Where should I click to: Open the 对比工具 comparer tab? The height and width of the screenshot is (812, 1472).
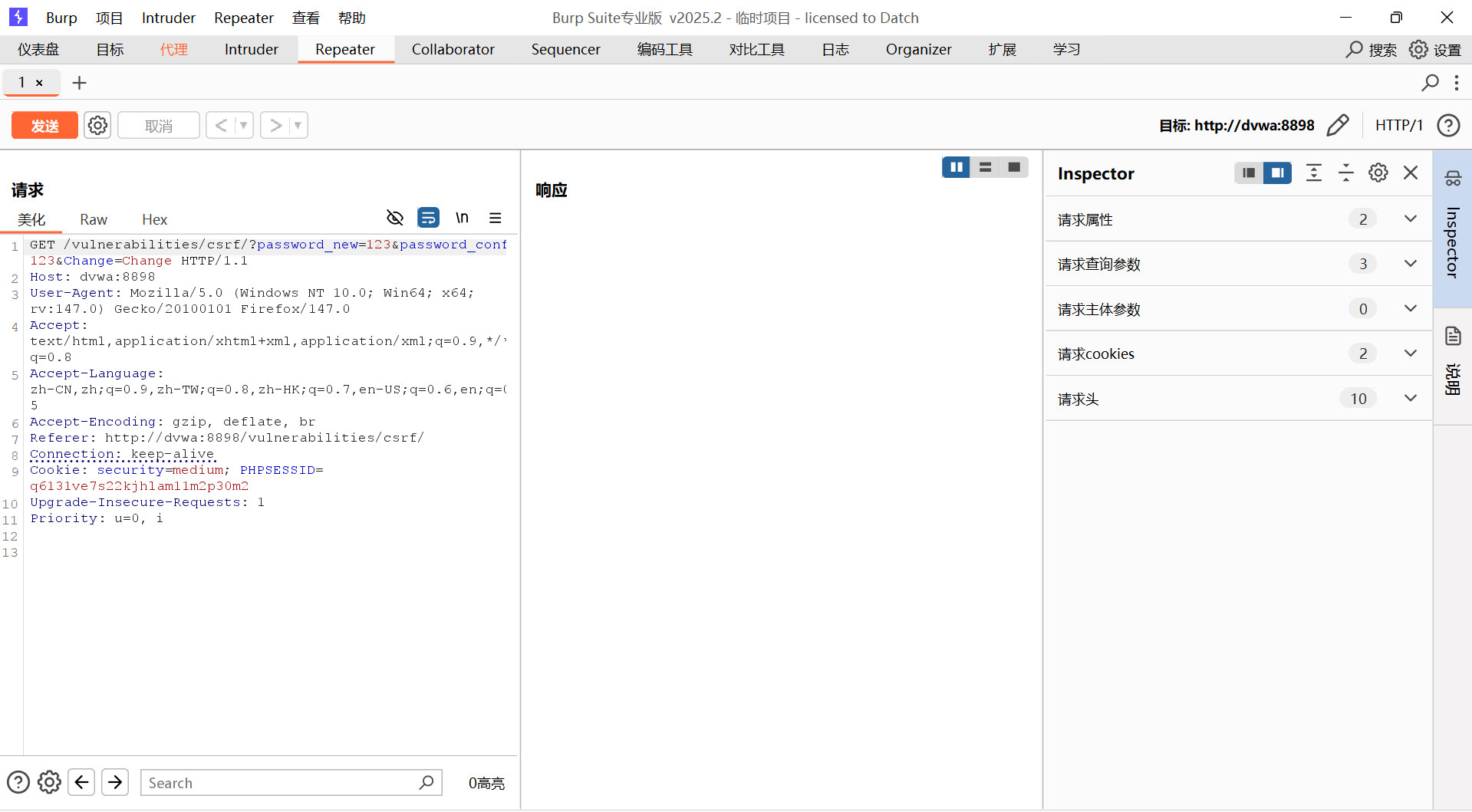click(757, 49)
